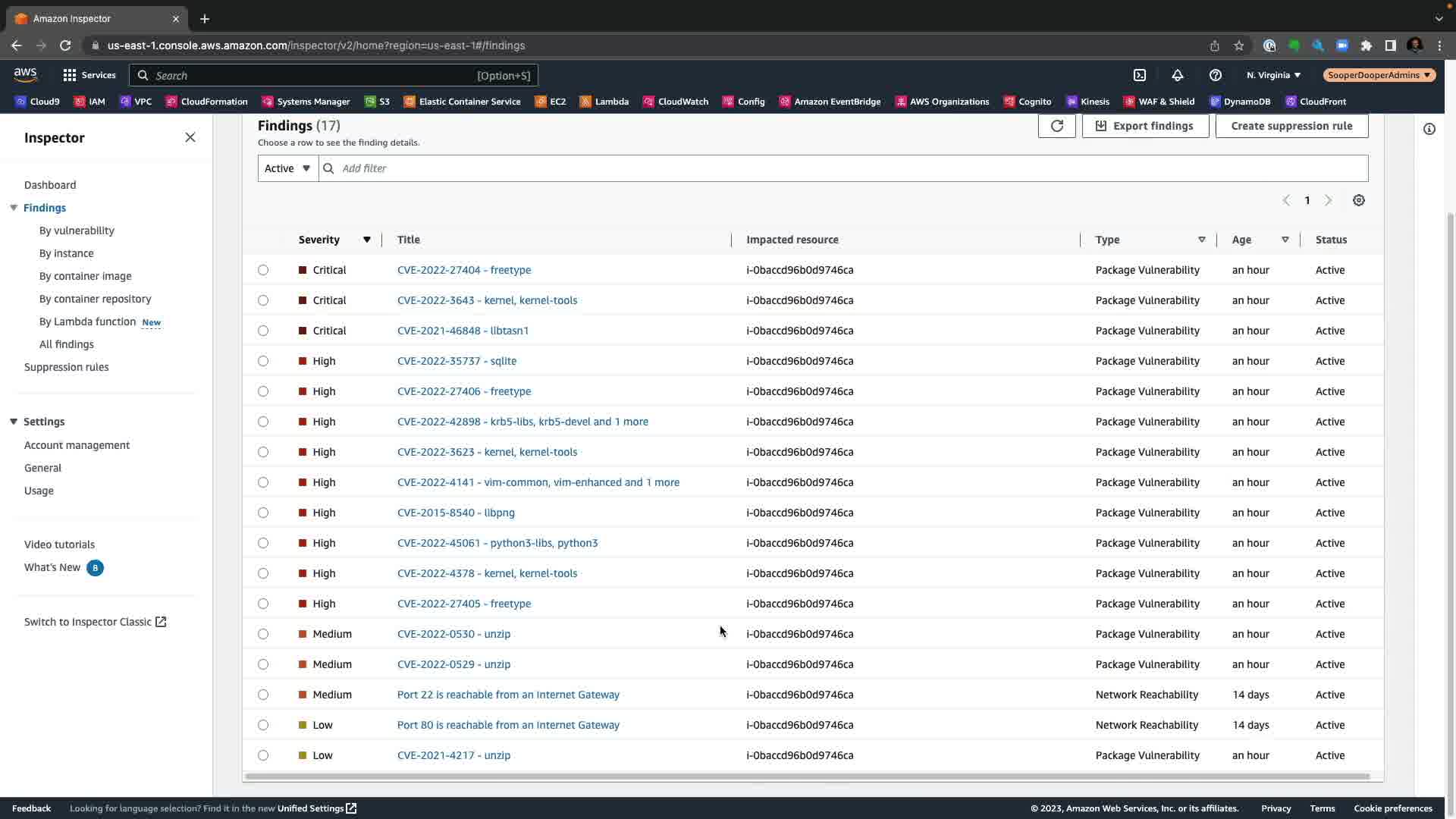Click the notifications bell icon
Image resolution: width=1456 pixels, height=819 pixels.
click(x=1177, y=75)
